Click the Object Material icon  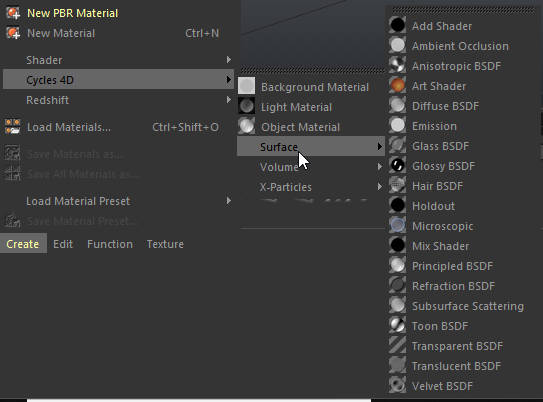(x=247, y=126)
